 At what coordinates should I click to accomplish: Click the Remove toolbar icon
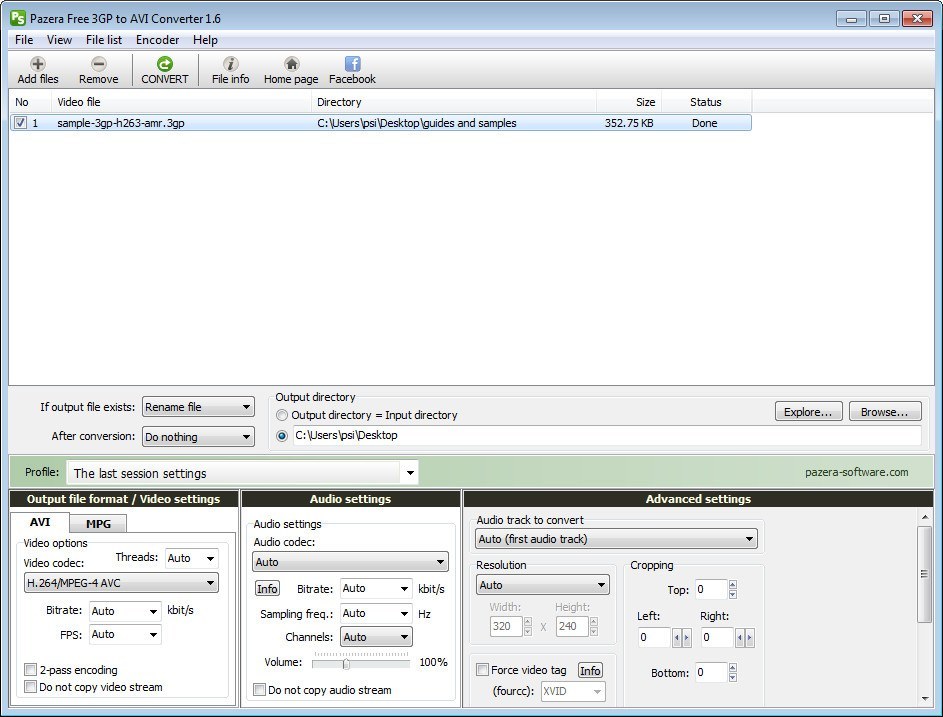(x=98, y=68)
